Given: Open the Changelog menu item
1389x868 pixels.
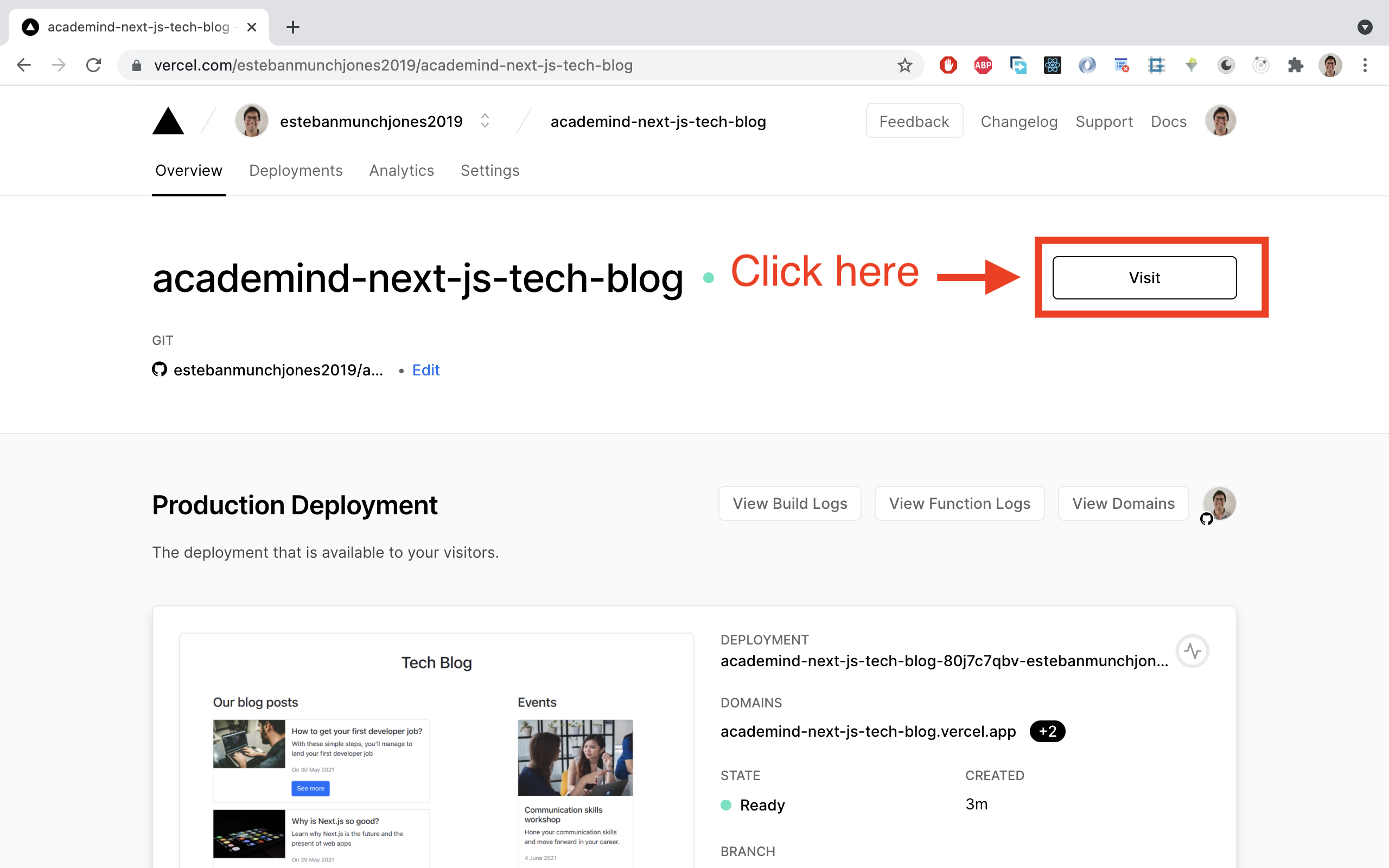Looking at the screenshot, I should tap(1019, 121).
